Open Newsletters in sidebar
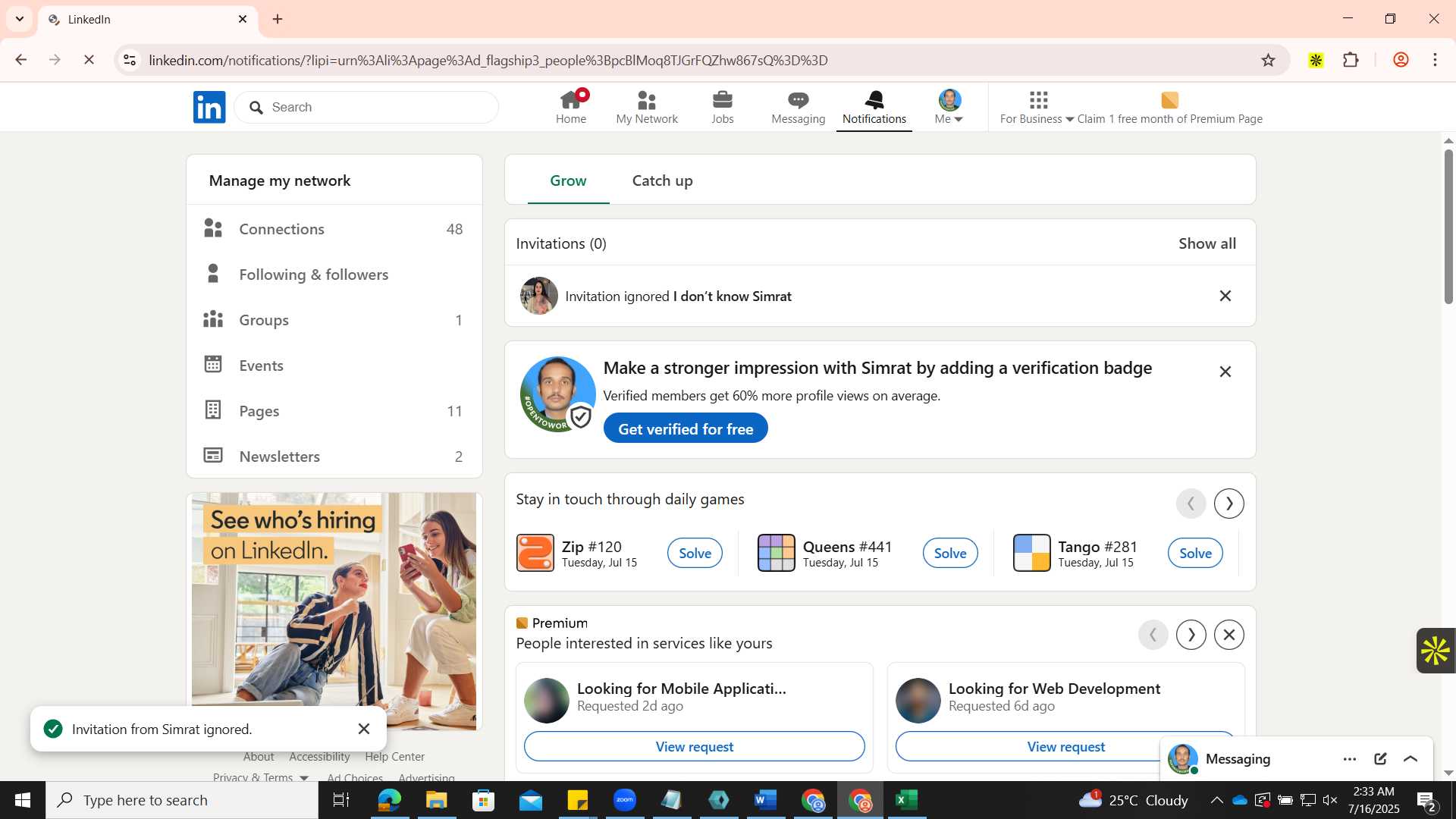 point(334,457)
